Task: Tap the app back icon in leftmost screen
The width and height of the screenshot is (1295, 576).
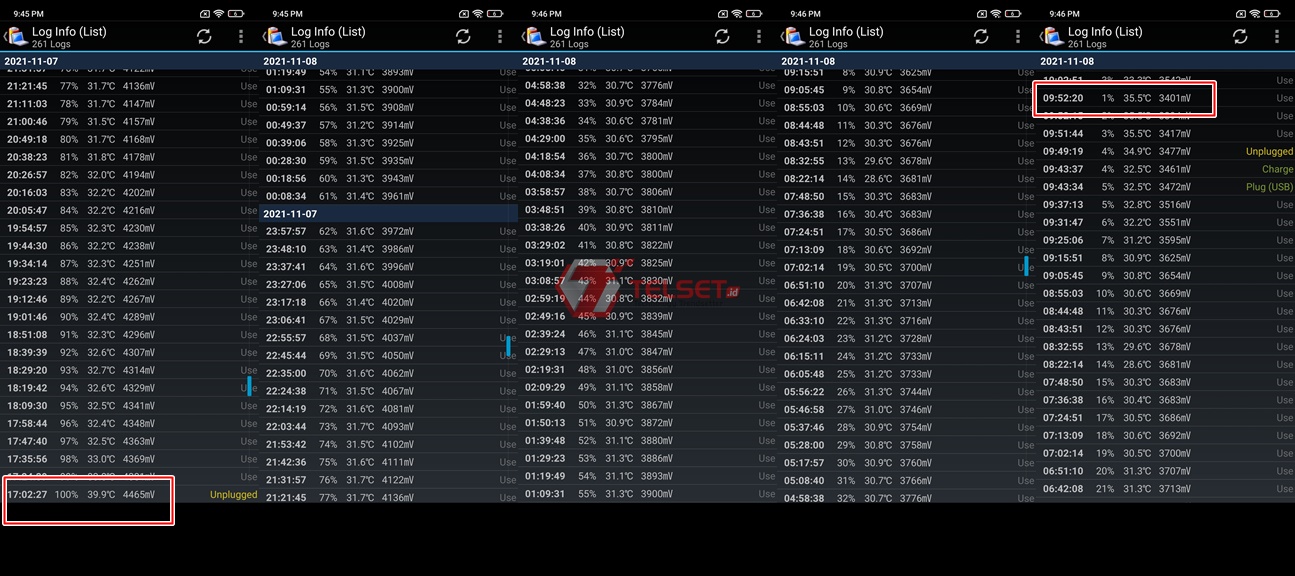Action: 16,37
